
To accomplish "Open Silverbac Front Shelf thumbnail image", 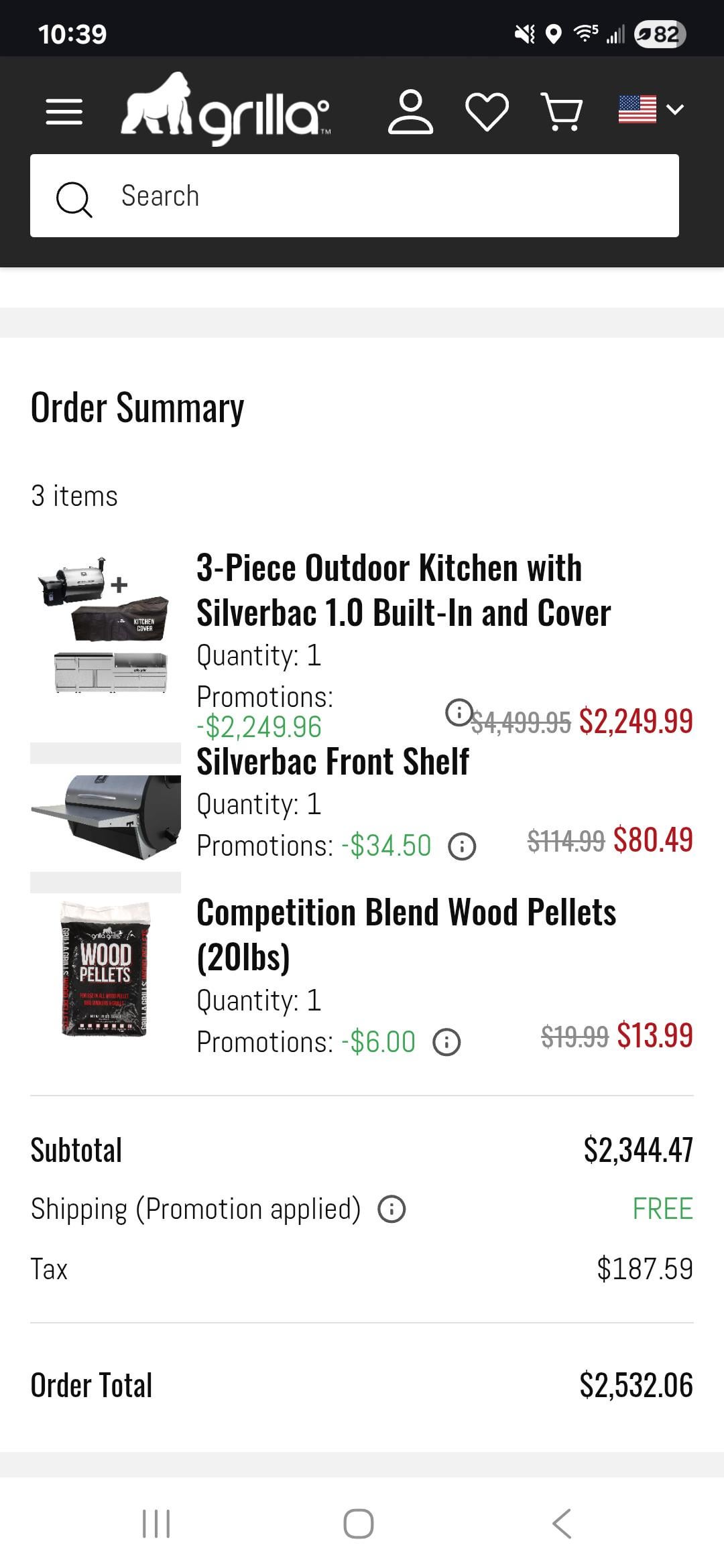I will pyautogui.click(x=105, y=817).
